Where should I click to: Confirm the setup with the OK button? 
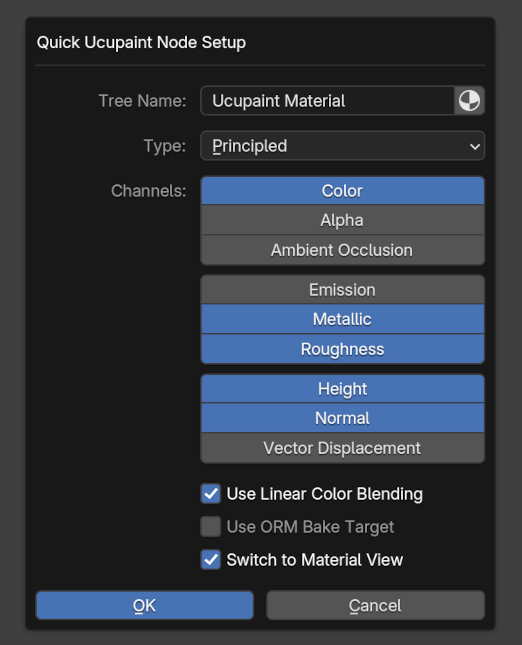click(x=144, y=605)
